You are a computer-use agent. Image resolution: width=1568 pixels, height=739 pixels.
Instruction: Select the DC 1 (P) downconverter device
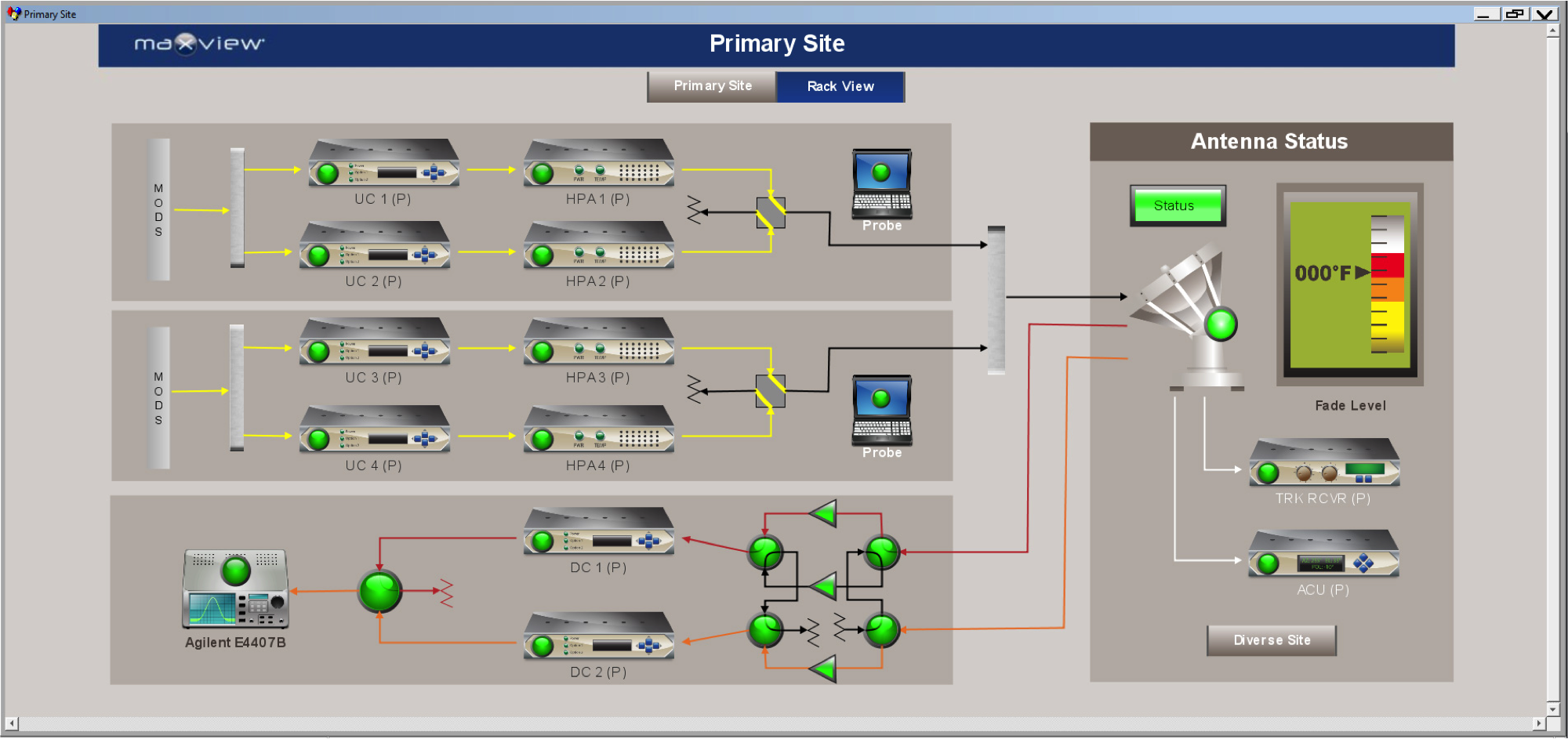[599, 531]
